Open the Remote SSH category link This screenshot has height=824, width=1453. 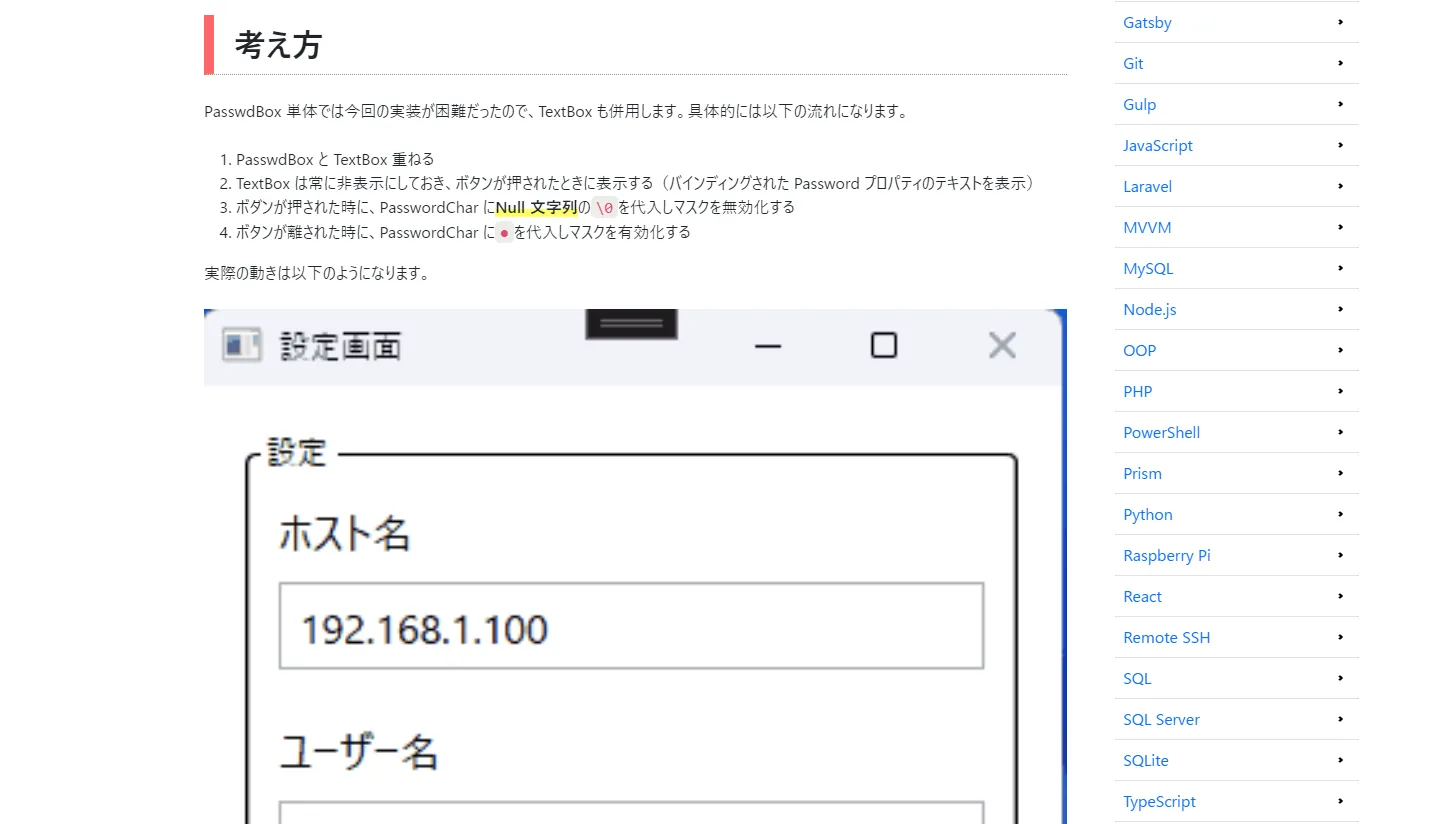tap(1167, 637)
